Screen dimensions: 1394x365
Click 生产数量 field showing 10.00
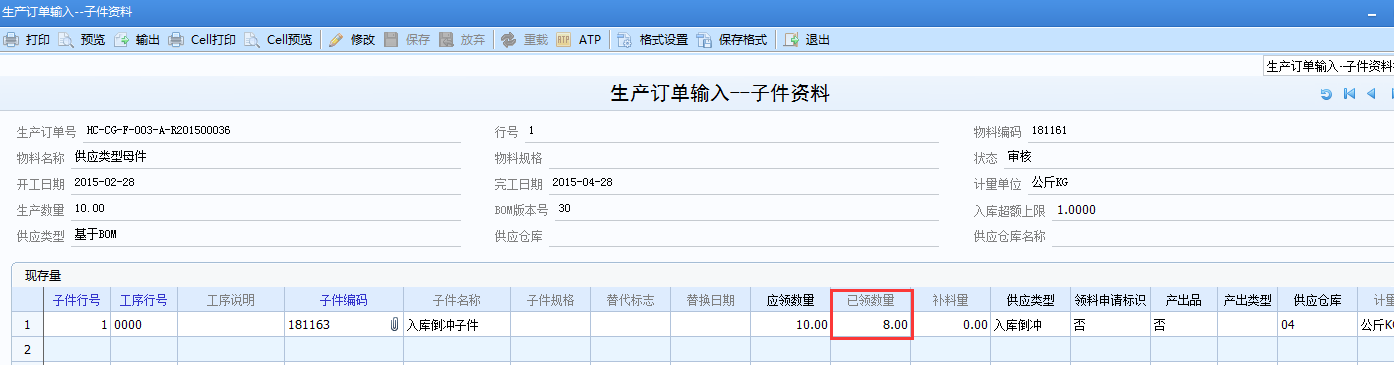tap(265, 209)
